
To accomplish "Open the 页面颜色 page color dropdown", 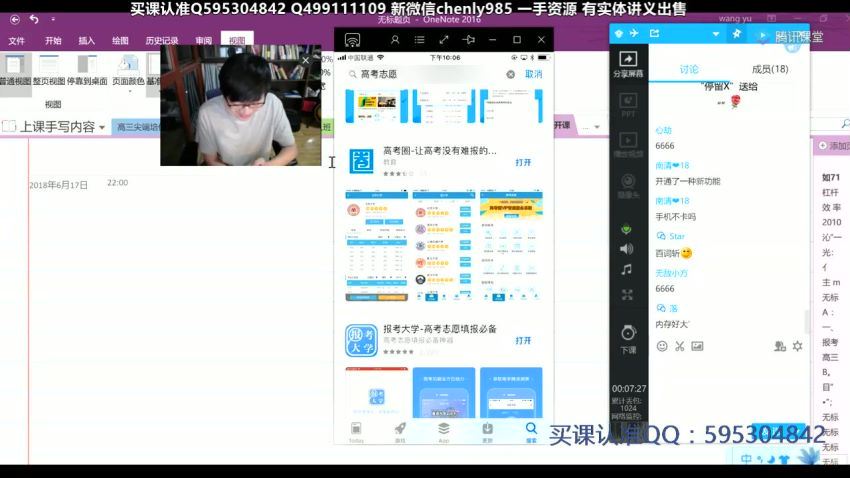I will 128,72.
